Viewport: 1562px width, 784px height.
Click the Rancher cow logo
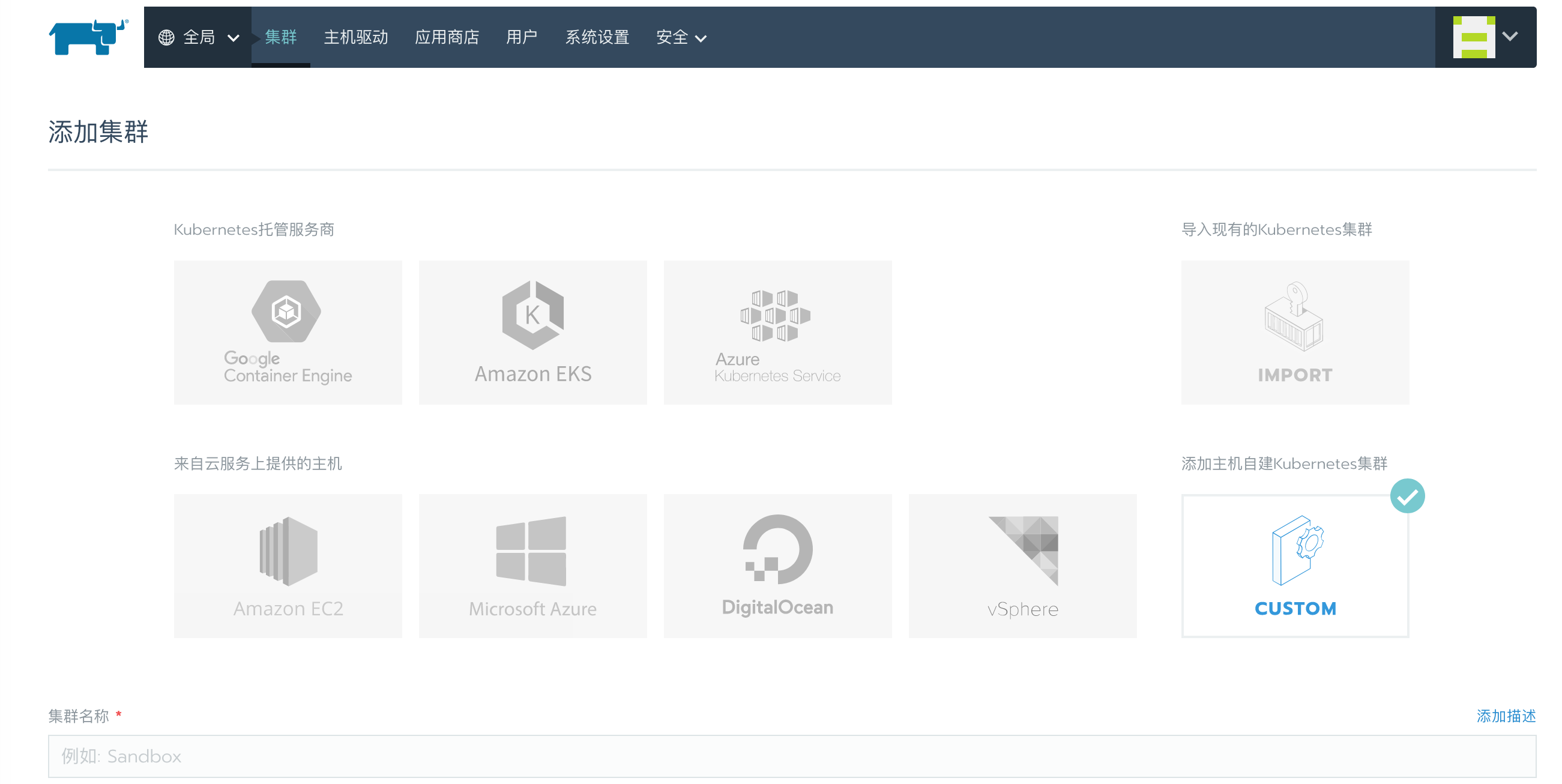[x=88, y=37]
